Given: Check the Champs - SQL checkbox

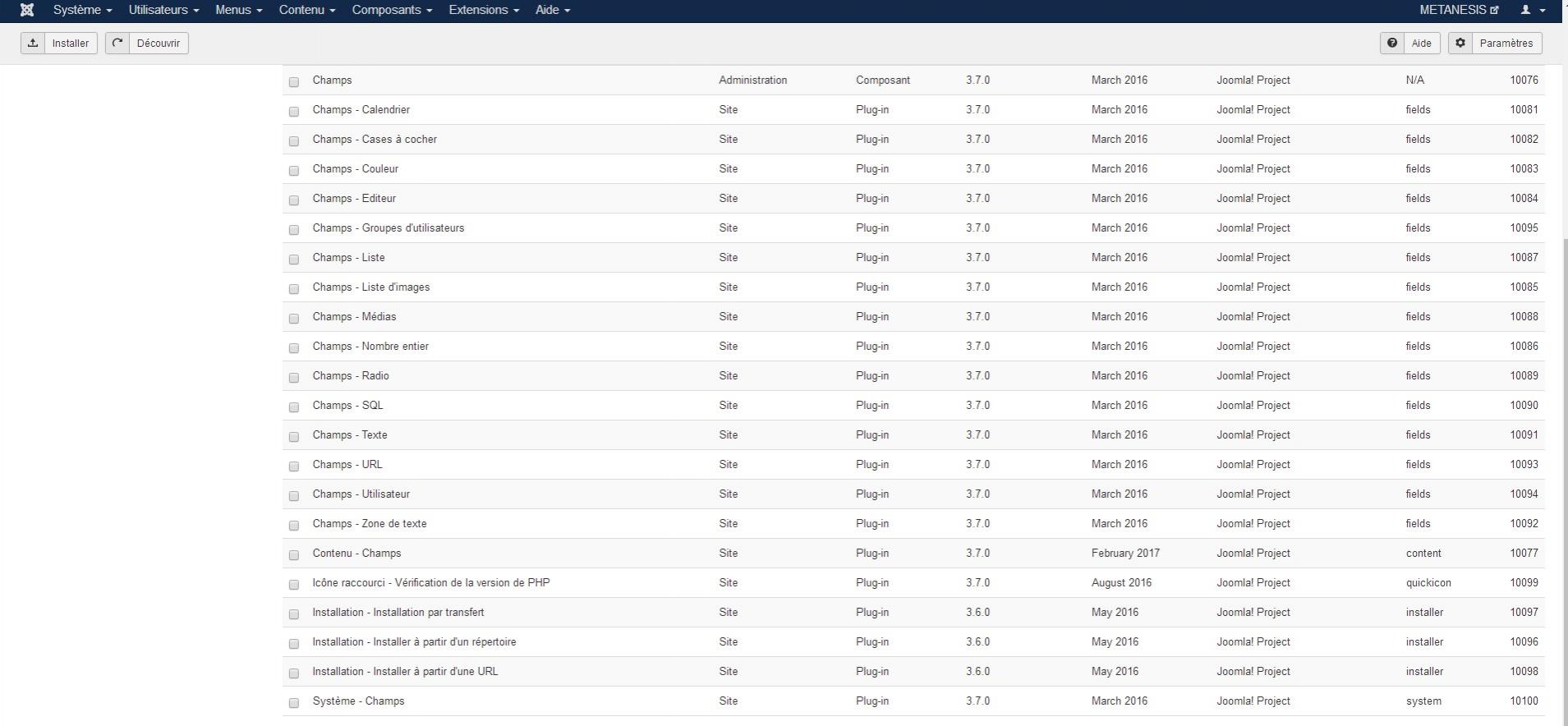Looking at the screenshot, I should [294, 407].
